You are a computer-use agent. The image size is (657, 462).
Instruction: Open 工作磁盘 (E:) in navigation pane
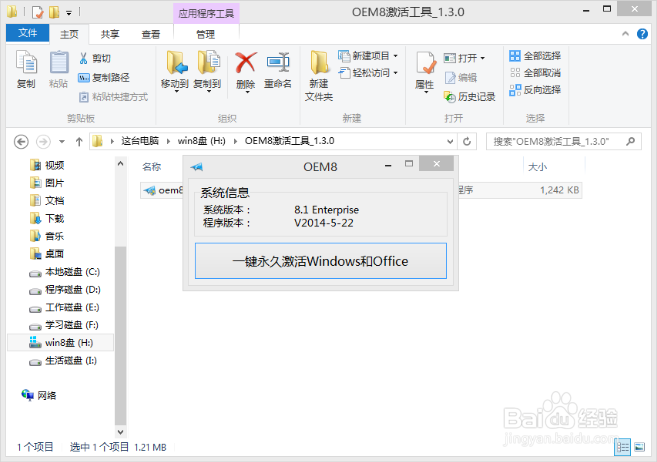(65, 307)
